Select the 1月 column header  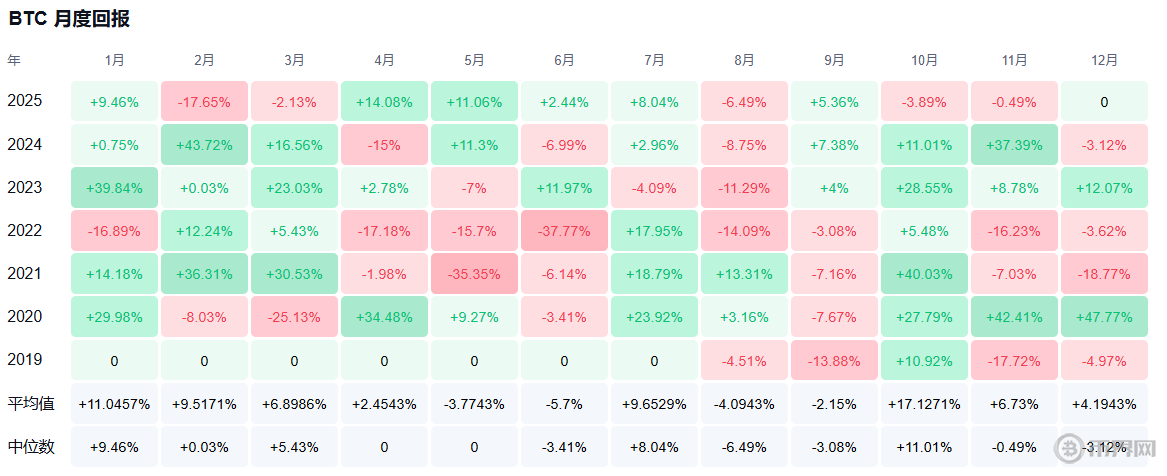[114, 60]
